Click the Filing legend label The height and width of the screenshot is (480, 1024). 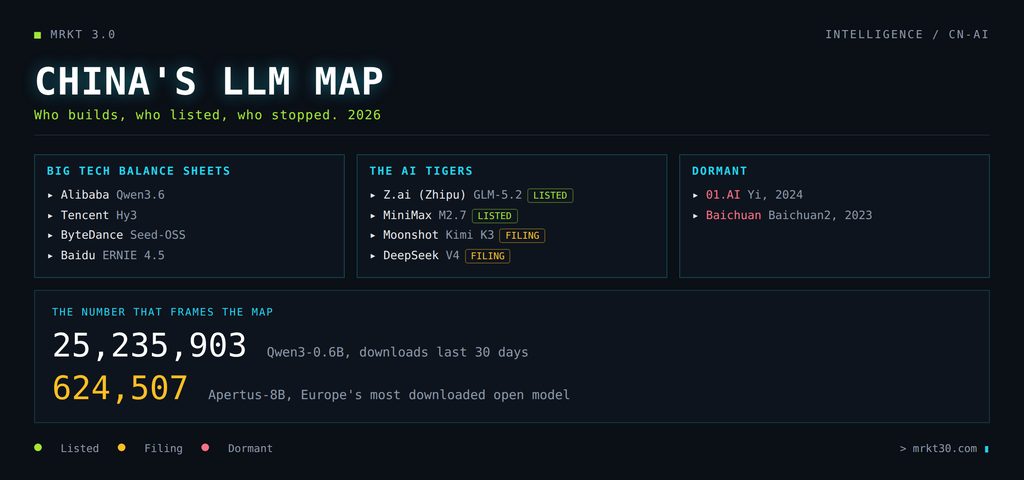163,449
